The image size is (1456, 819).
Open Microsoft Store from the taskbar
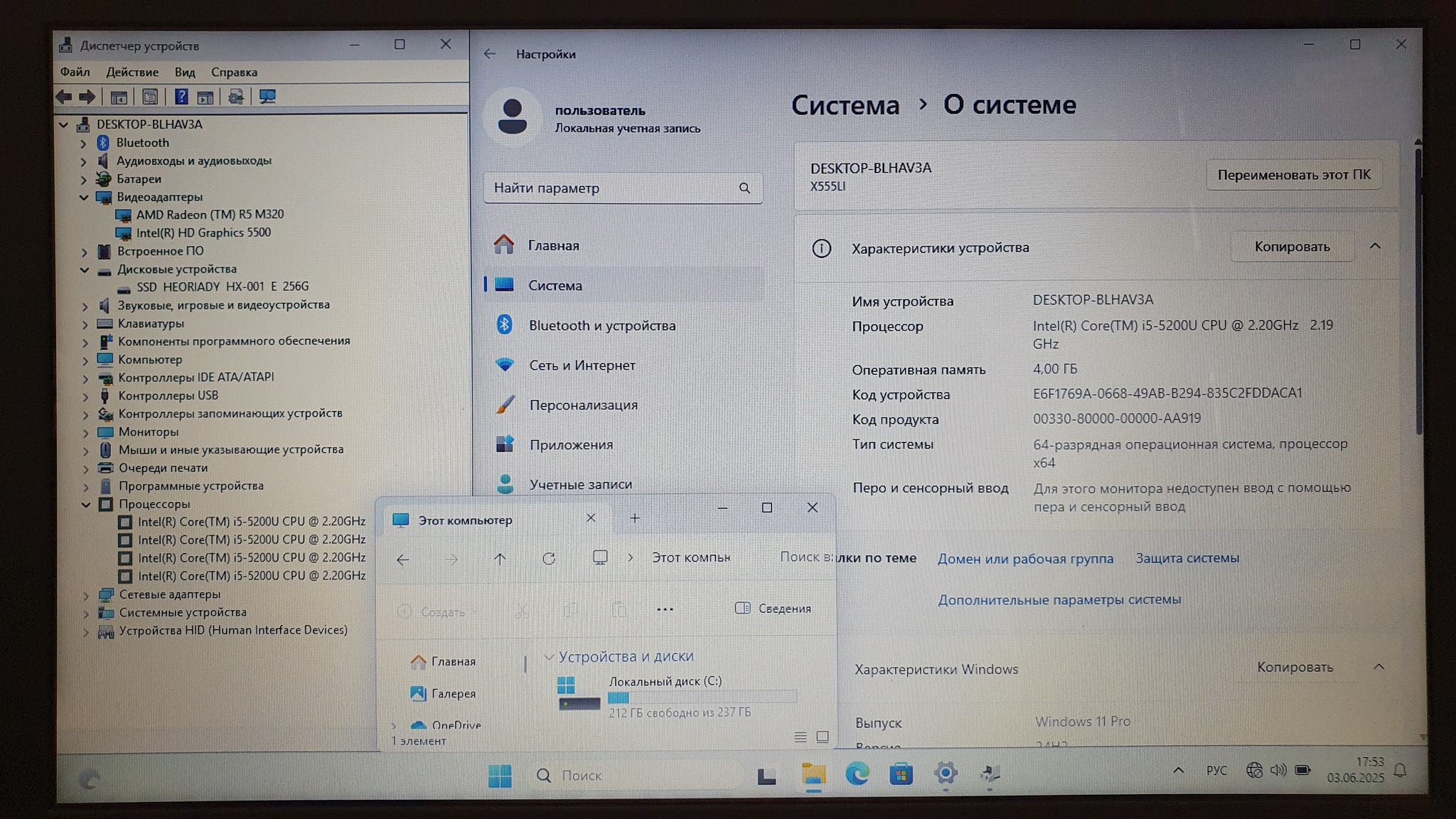[x=901, y=773]
